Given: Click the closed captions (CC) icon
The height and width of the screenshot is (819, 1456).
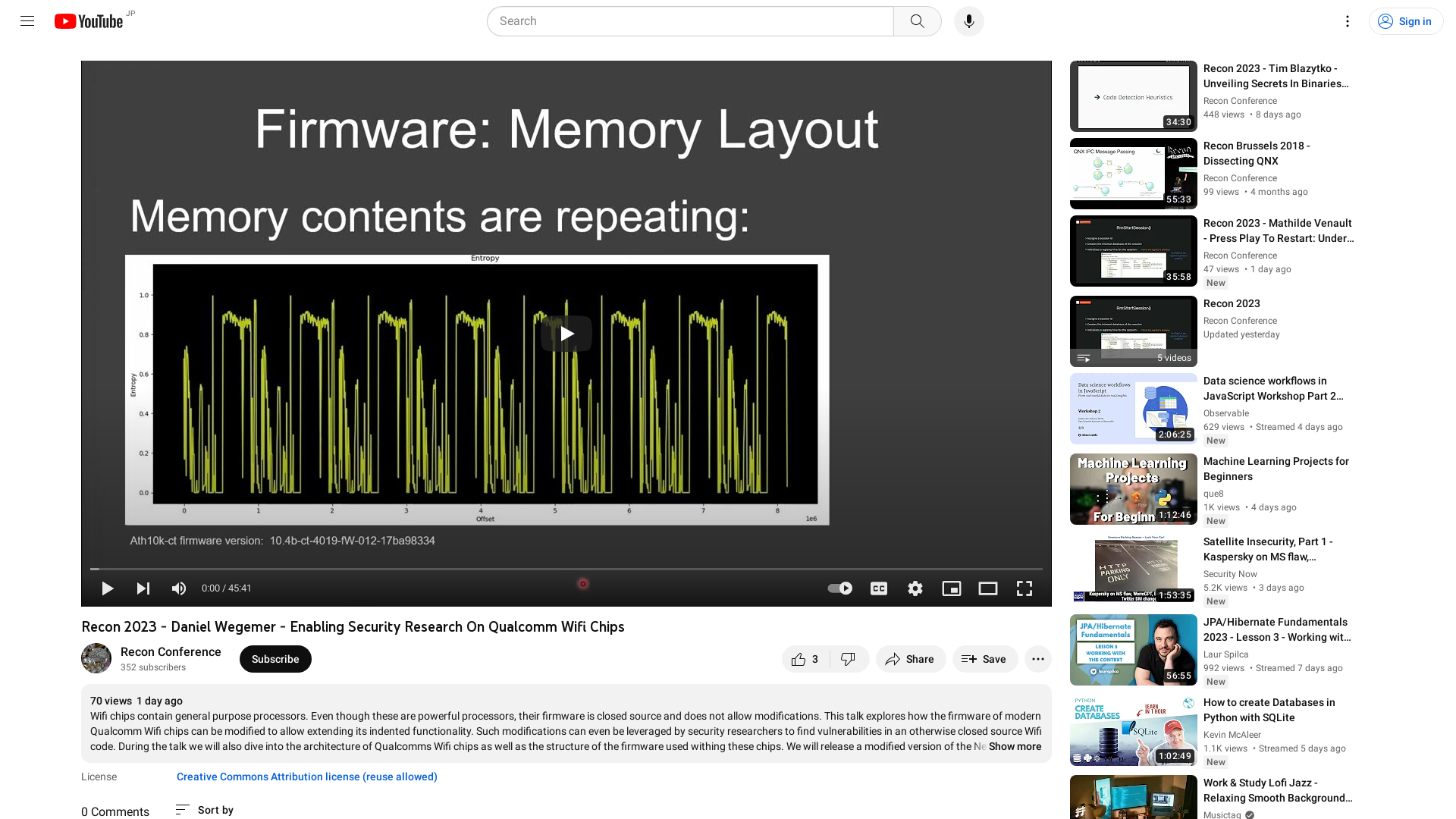Looking at the screenshot, I should (x=879, y=588).
